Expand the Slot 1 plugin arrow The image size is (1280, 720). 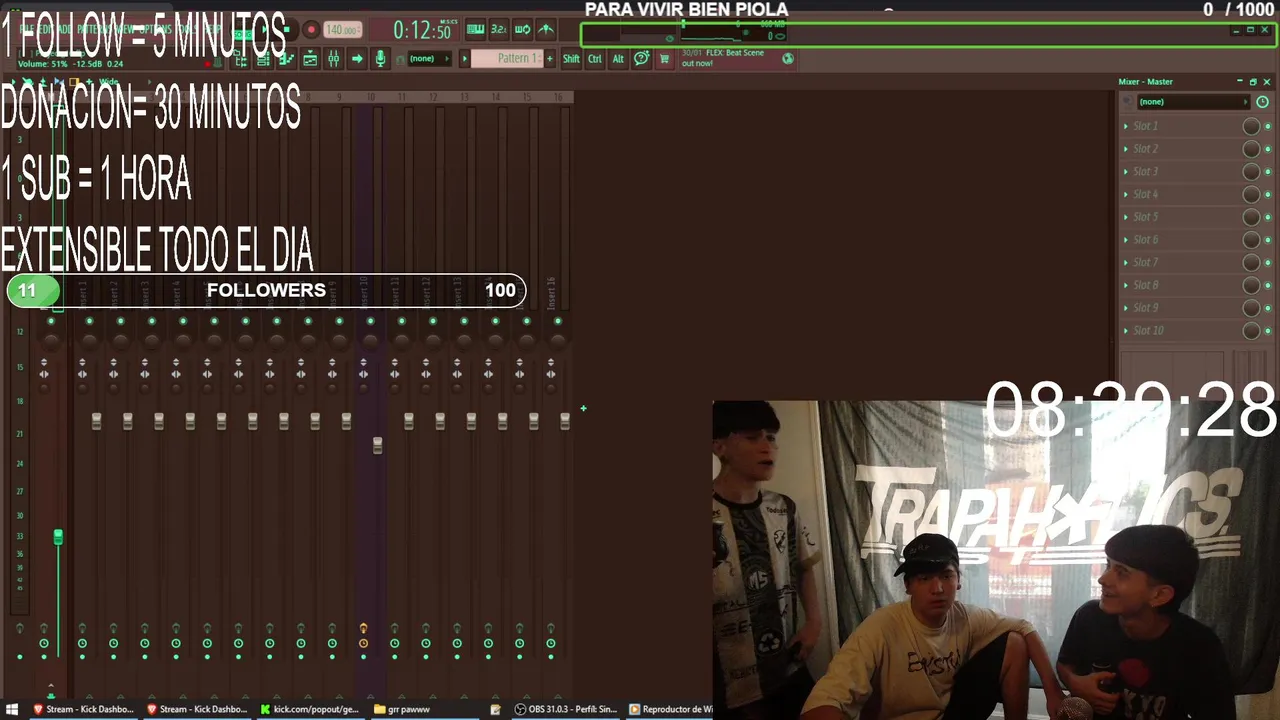[1126, 126]
